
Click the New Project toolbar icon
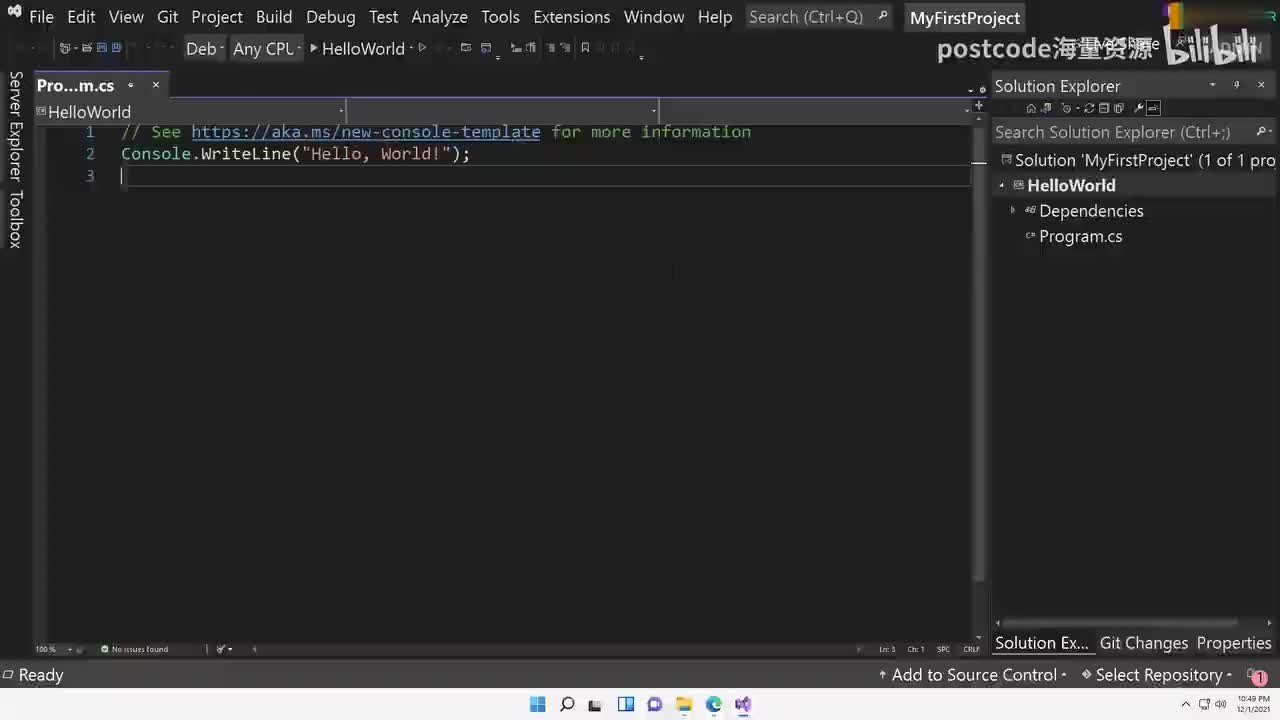(x=64, y=47)
